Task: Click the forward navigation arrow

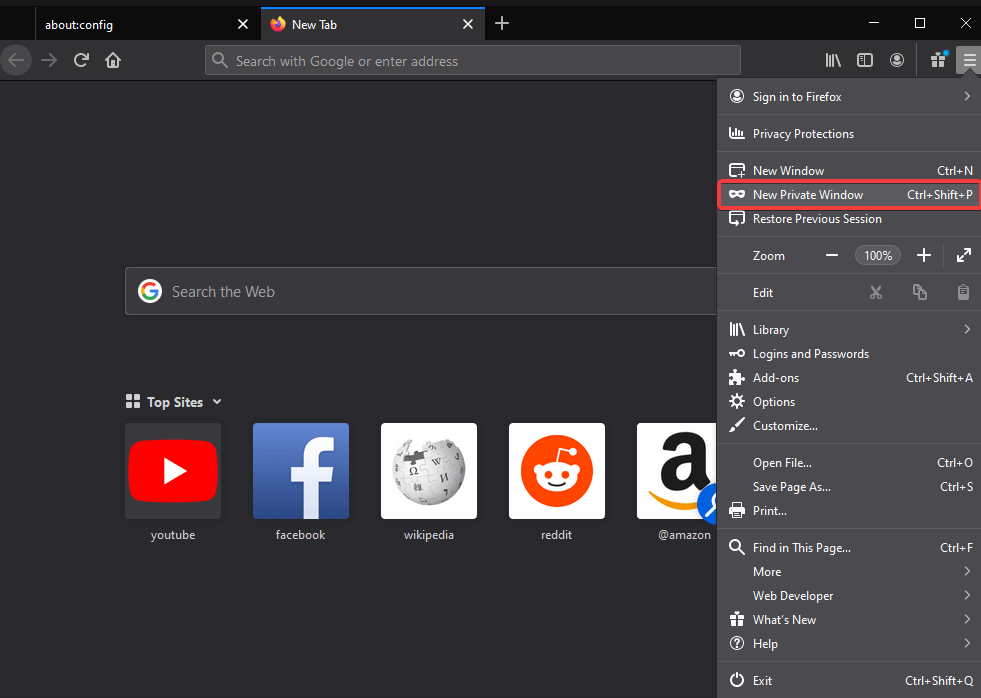Action: point(49,61)
